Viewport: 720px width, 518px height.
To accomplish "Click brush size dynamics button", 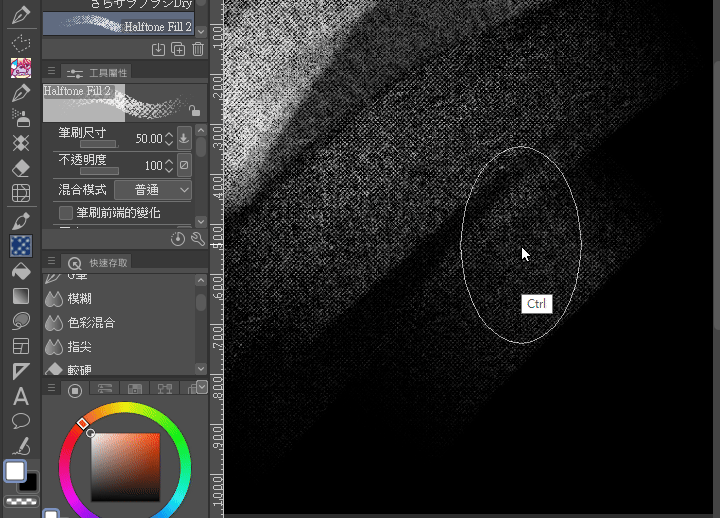I will coord(184,138).
